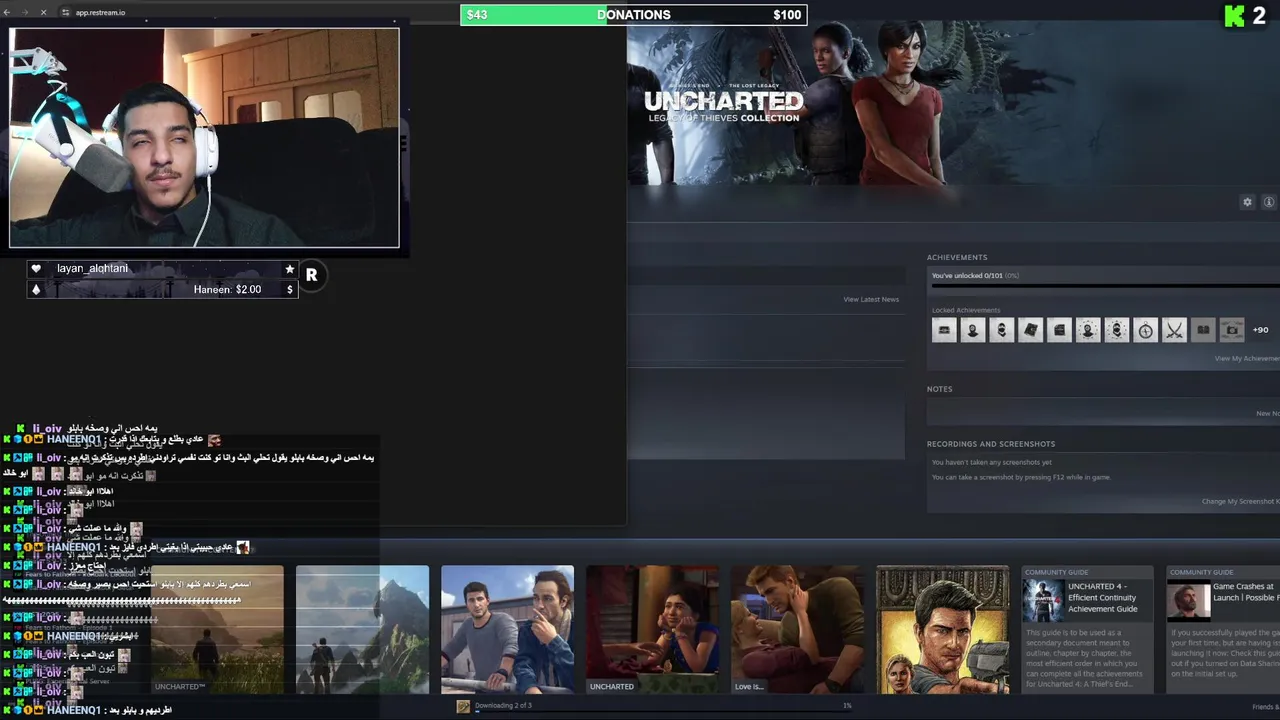This screenshot has height=720, width=1280.
Task: Open View Latest News link
Action: pyautogui.click(x=871, y=299)
